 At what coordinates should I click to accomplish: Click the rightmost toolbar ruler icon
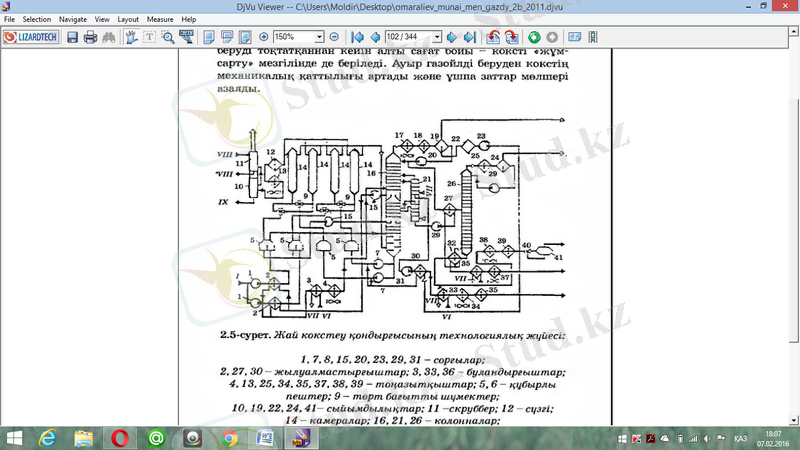click(593, 37)
